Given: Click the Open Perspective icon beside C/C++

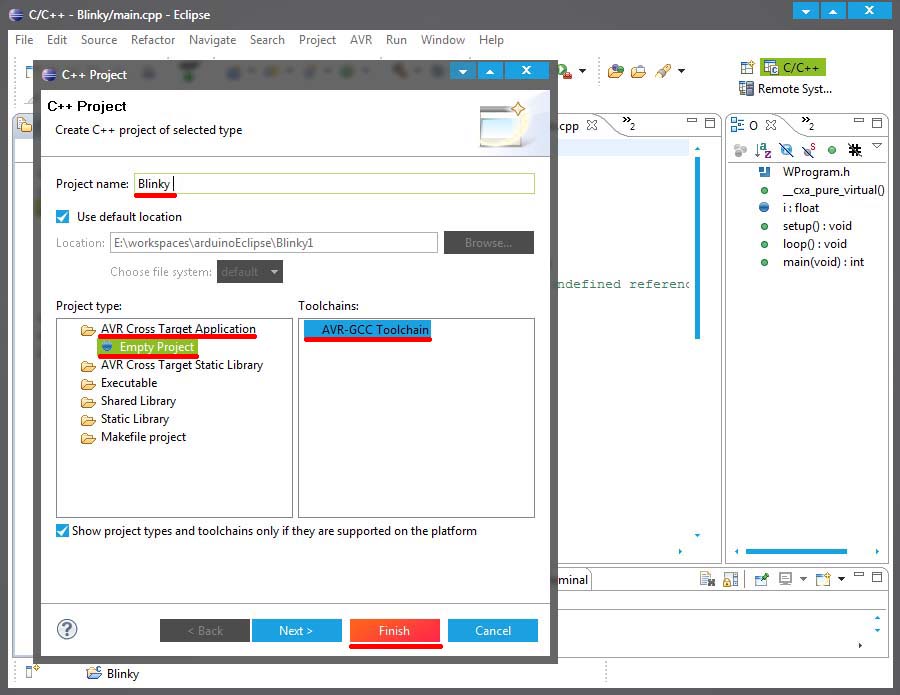Looking at the screenshot, I should (x=747, y=68).
